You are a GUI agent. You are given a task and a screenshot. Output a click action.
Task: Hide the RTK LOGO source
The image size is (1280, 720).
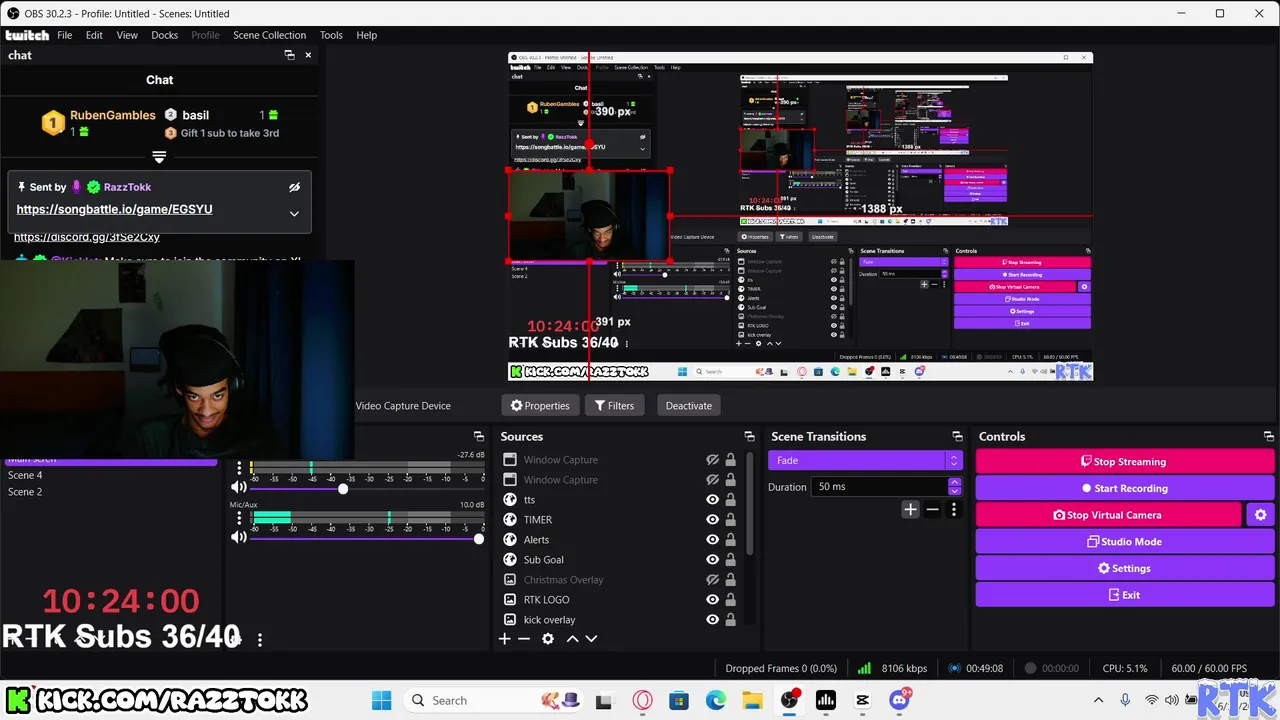point(712,600)
